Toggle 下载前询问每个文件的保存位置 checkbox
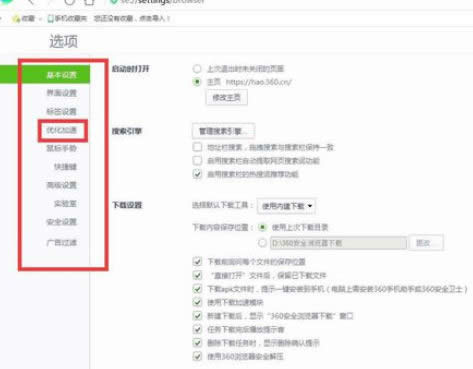 point(197,262)
